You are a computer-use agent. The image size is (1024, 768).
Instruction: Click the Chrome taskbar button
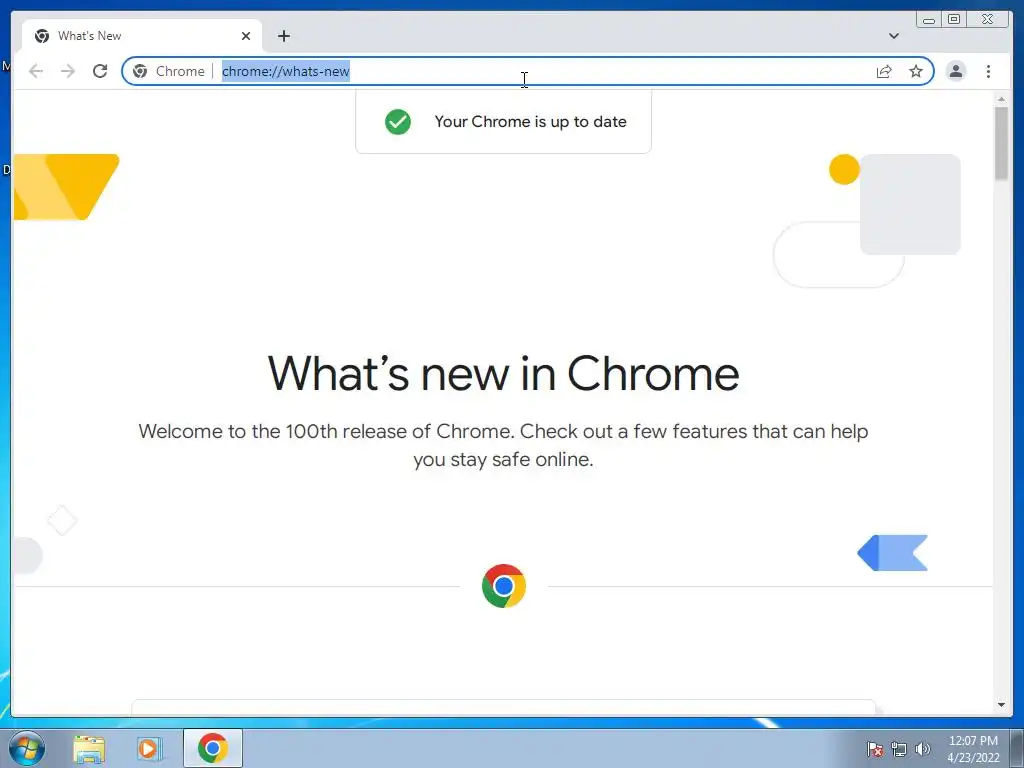pyautogui.click(x=213, y=748)
